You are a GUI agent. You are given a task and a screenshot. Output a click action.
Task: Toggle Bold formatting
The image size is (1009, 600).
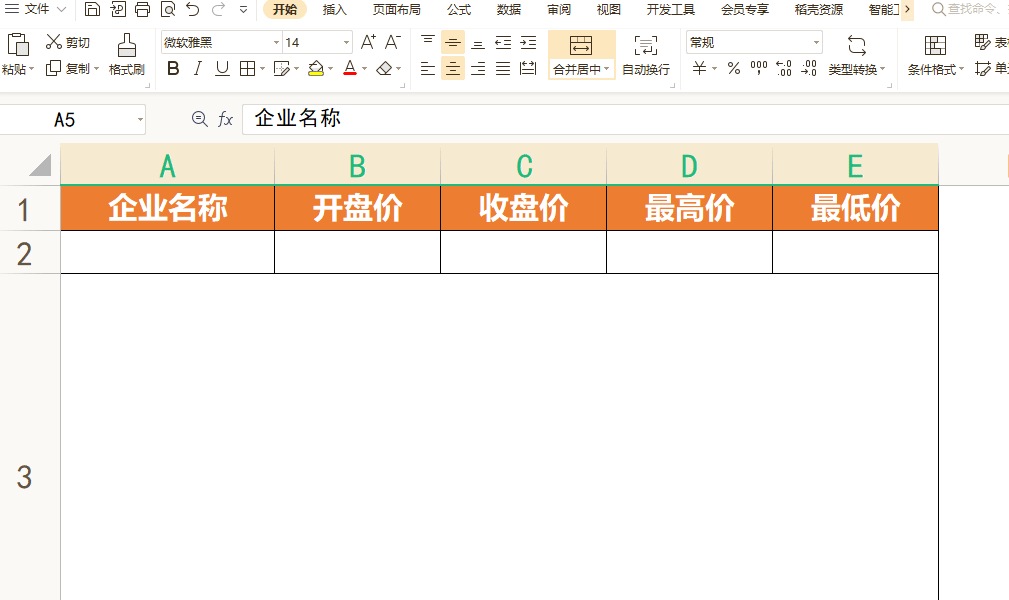point(173,68)
